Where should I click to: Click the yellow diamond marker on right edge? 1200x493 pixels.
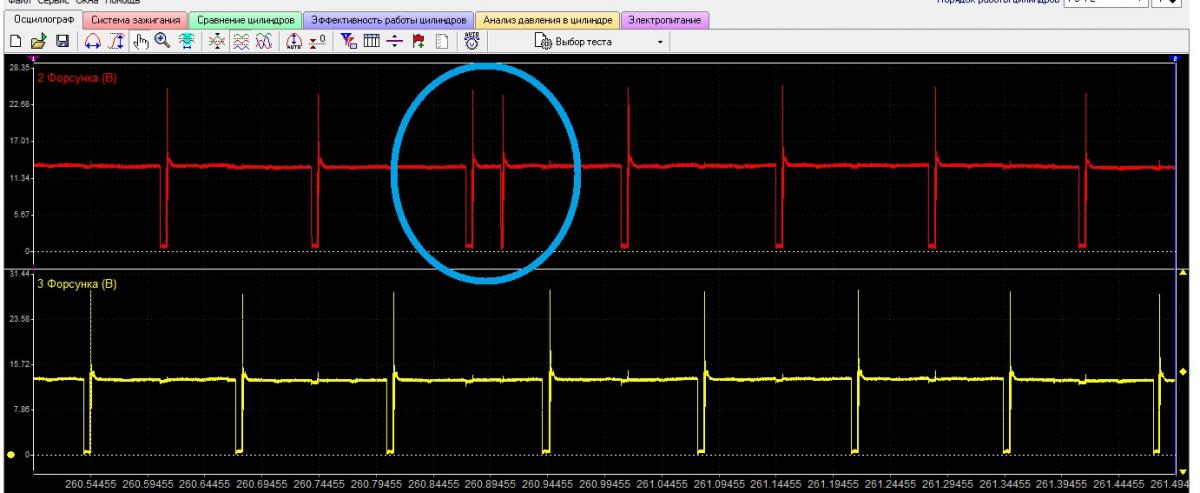coord(1184,371)
